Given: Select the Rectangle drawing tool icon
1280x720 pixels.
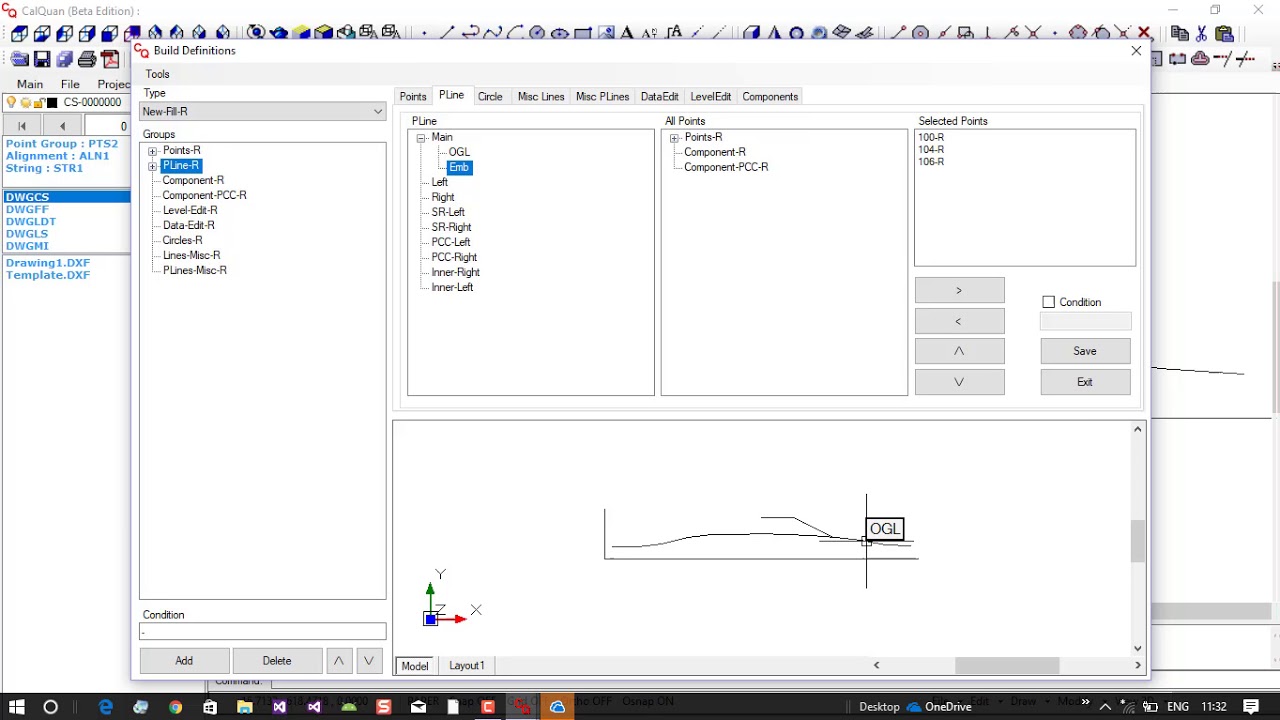Looking at the screenshot, I should point(583,33).
